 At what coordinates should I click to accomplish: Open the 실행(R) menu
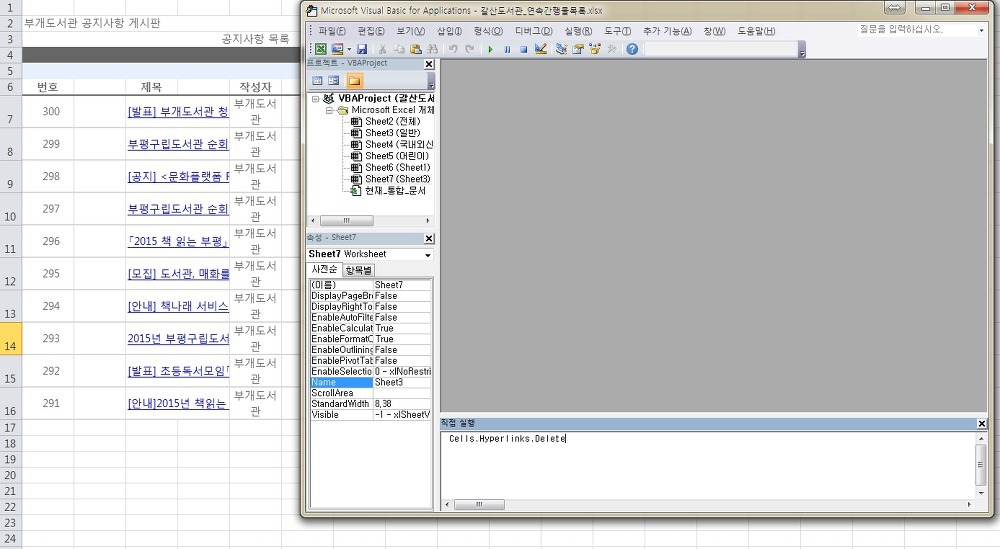[578, 31]
